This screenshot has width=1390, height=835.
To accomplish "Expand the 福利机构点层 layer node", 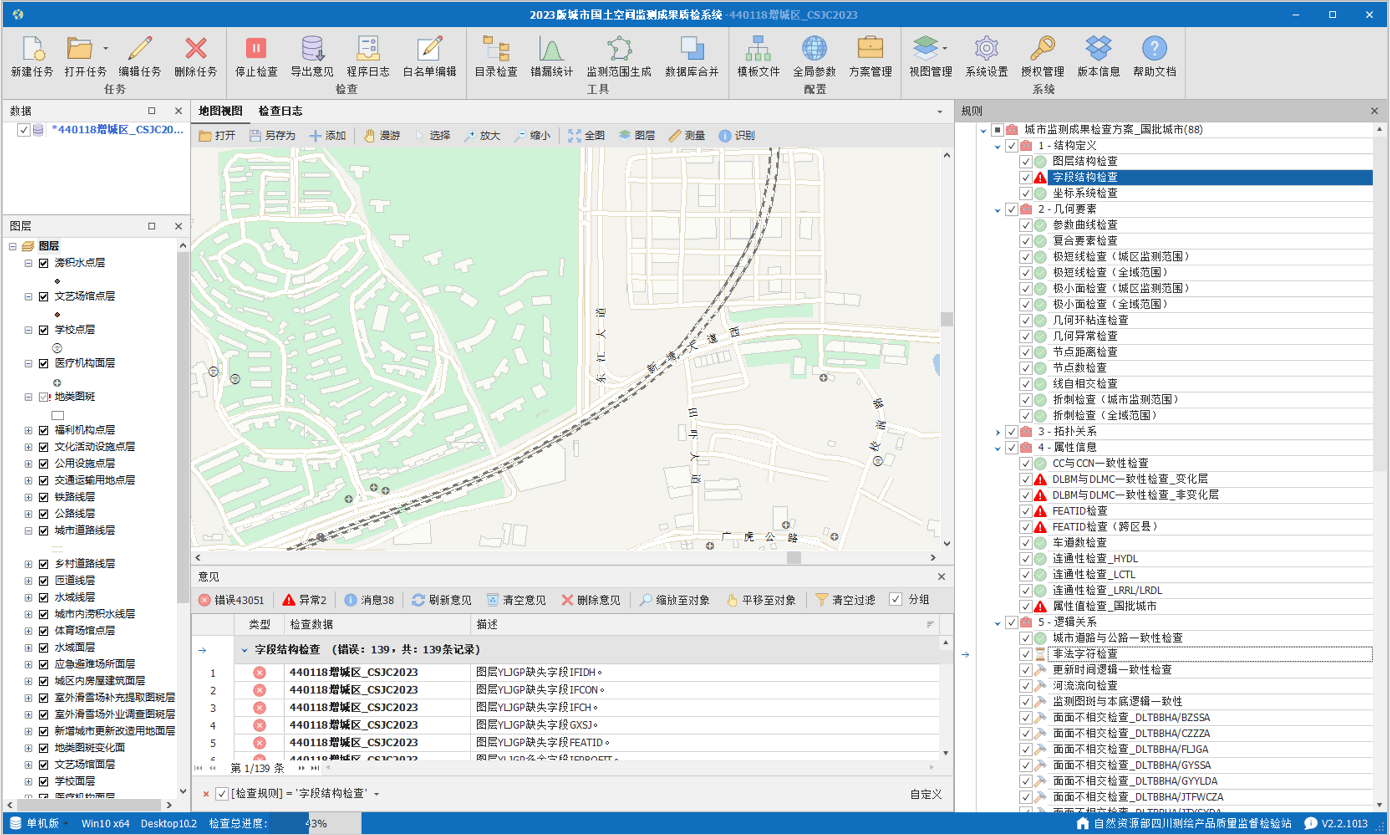I will pyautogui.click(x=28, y=430).
